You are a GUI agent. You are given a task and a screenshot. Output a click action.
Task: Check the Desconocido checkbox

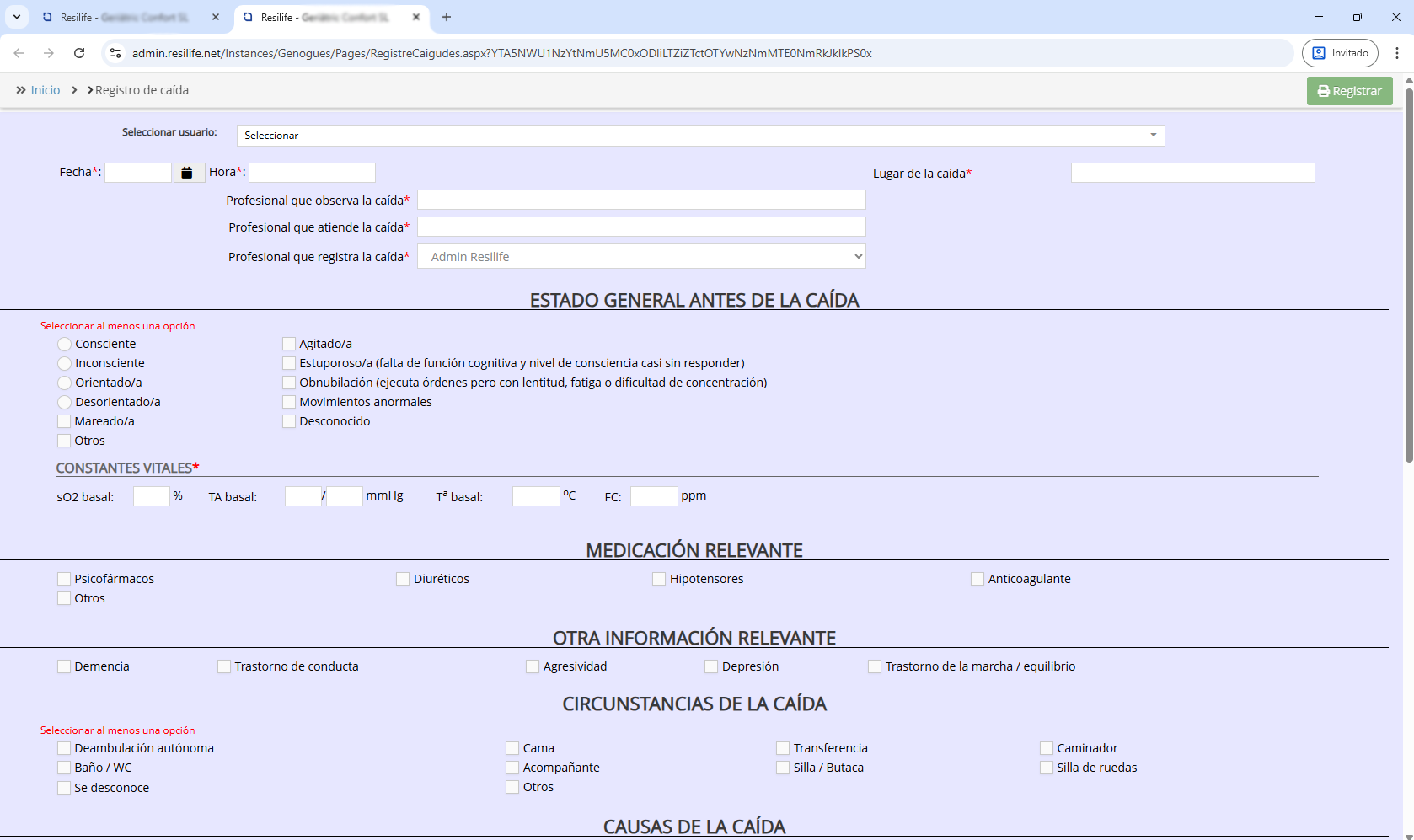point(289,421)
